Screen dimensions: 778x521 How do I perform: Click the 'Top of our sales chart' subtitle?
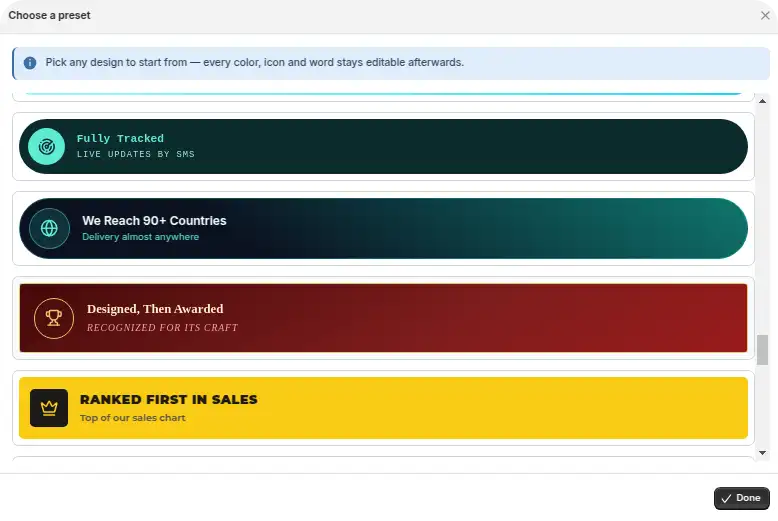(132, 418)
